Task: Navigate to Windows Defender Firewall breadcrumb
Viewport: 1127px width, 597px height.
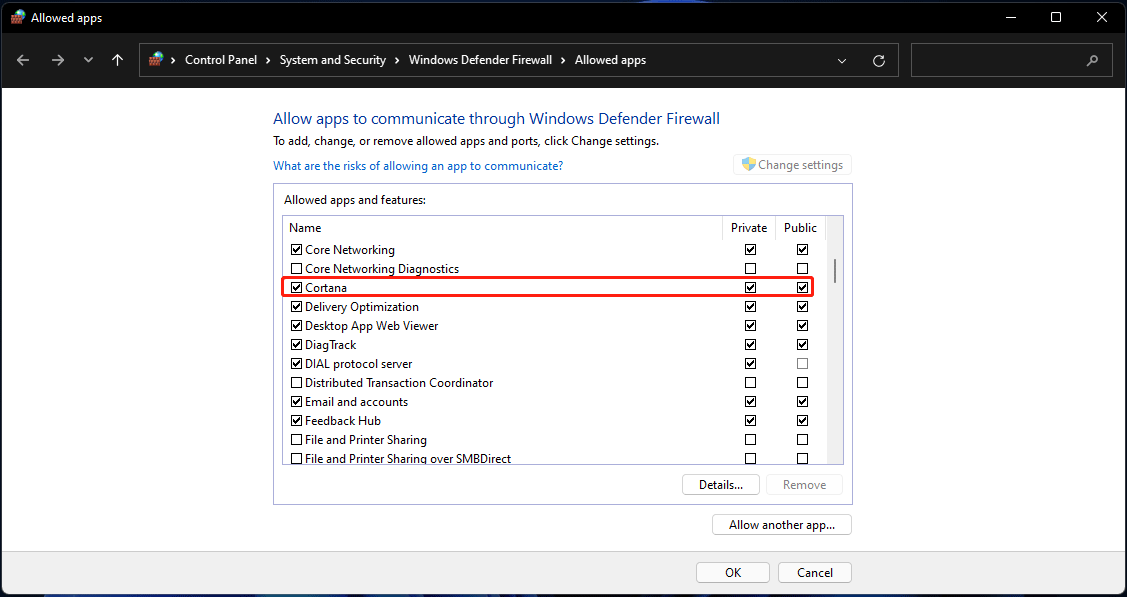Action: coord(480,60)
